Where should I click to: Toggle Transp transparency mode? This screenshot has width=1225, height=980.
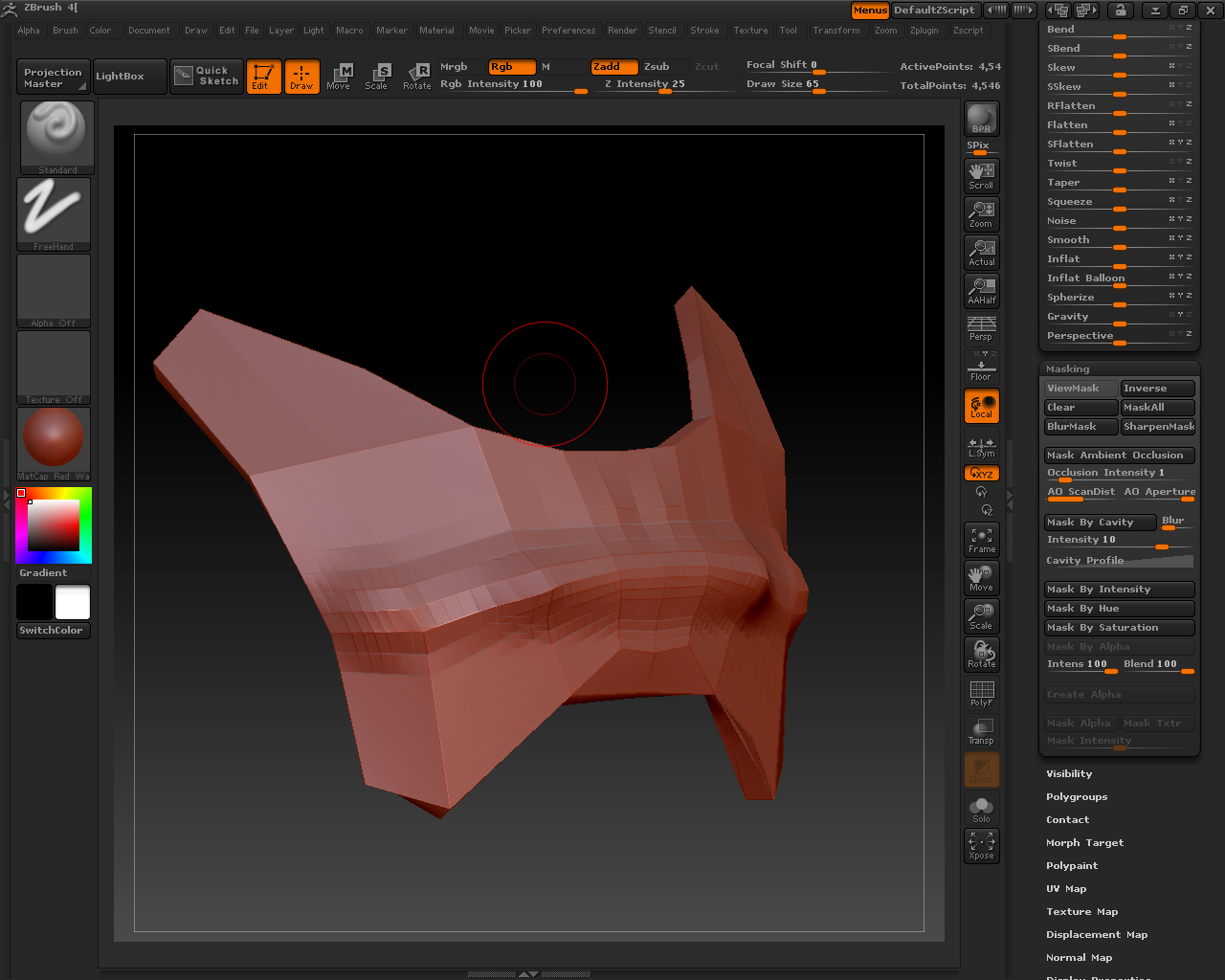[981, 731]
